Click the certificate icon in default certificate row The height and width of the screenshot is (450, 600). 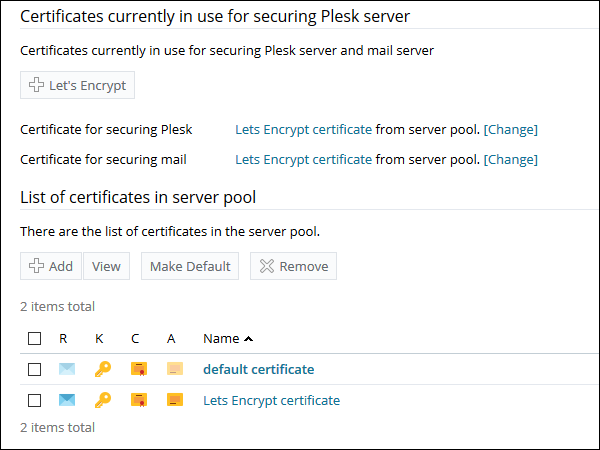[x=139, y=369]
